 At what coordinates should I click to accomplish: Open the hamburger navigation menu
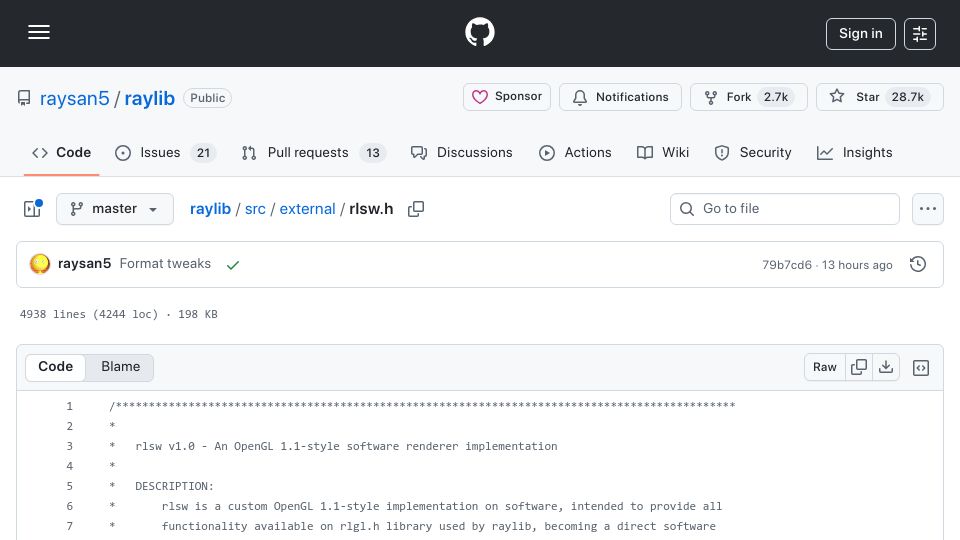coord(39,32)
